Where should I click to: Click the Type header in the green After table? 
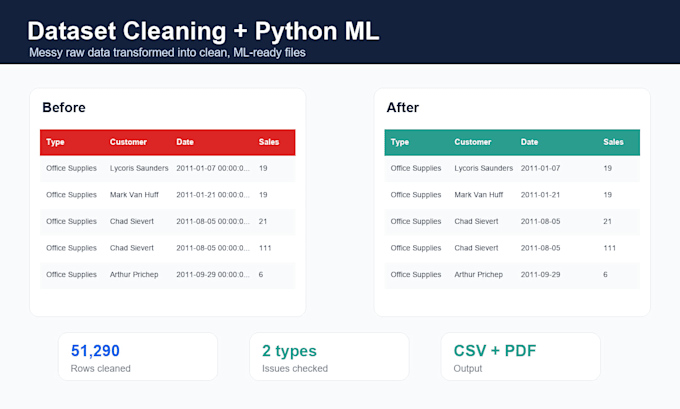click(x=399, y=142)
